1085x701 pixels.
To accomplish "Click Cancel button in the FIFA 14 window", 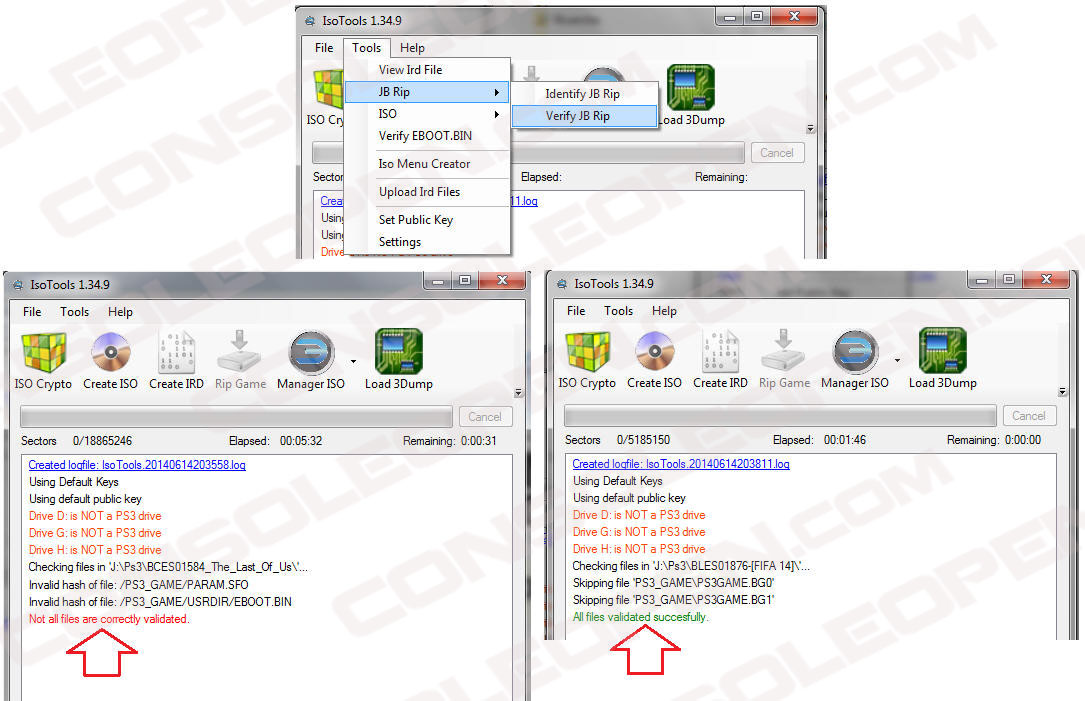I will point(1029,415).
